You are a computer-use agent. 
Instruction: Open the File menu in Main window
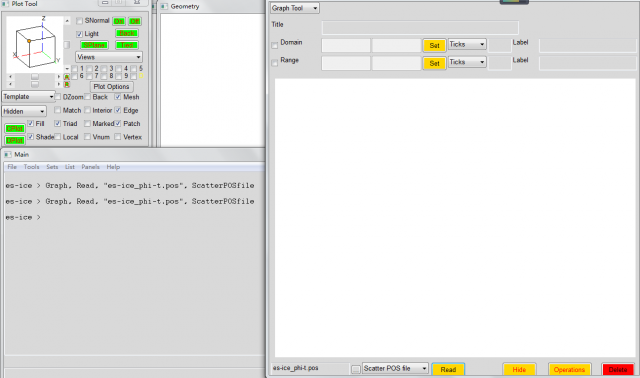[12, 167]
